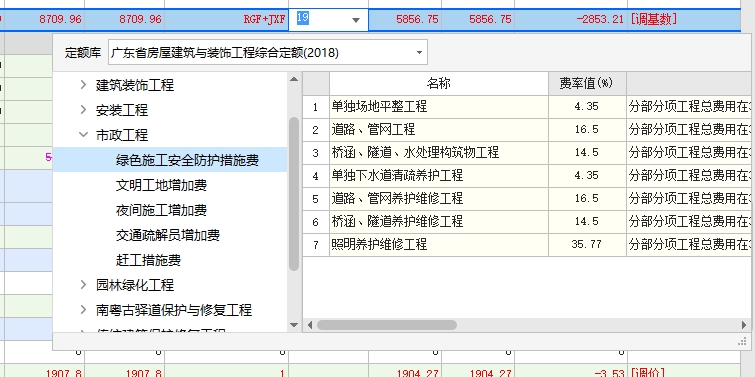Click the 市政工程 tree label
Screen dimensions: 755x377
(122, 135)
